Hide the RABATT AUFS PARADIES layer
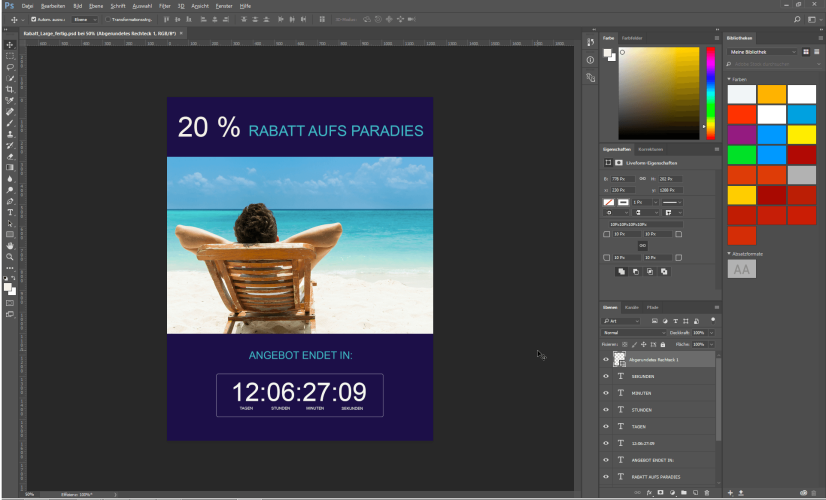This screenshot has height=500, width=826. (x=606, y=477)
